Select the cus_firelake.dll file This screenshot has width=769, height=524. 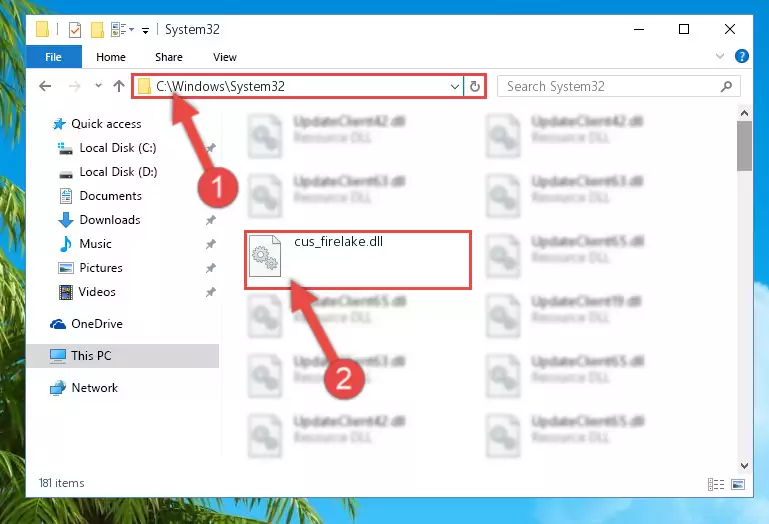point(358,260)
